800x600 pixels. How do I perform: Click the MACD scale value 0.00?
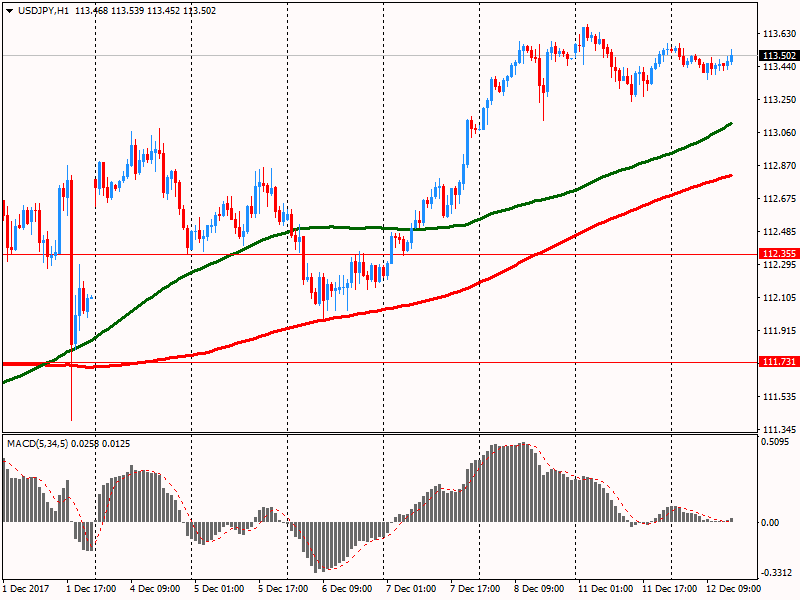click(770, 522)
